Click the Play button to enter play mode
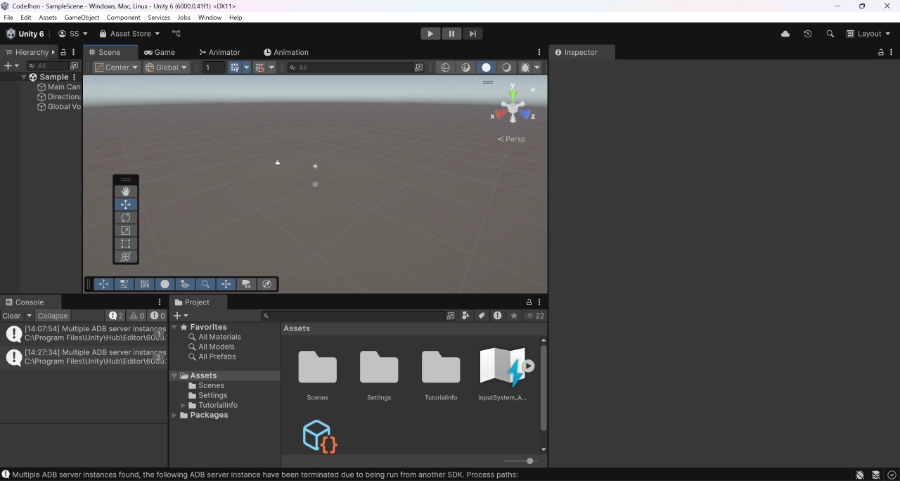Screen dimensions: 900x481 (x=430, y=33)
